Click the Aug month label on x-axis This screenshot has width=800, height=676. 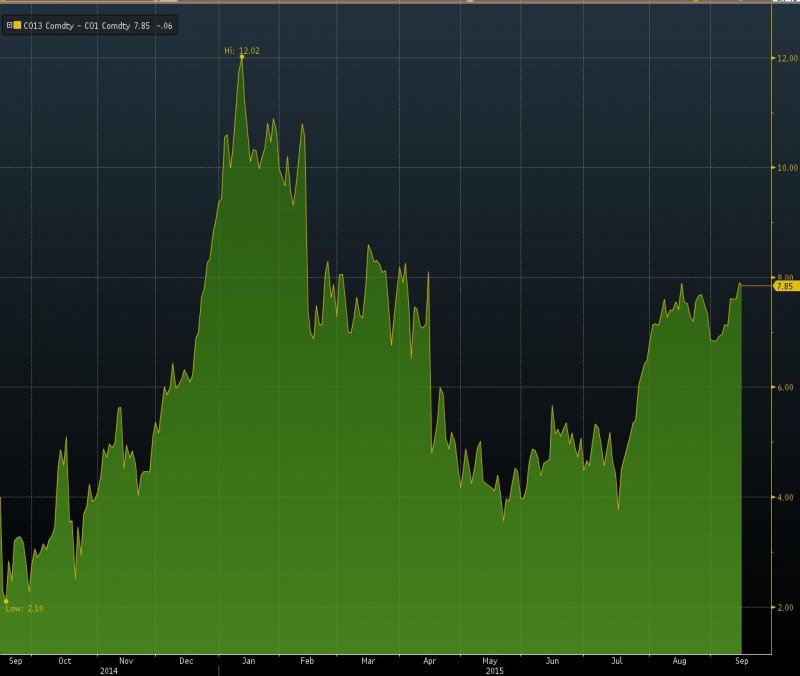679,660
